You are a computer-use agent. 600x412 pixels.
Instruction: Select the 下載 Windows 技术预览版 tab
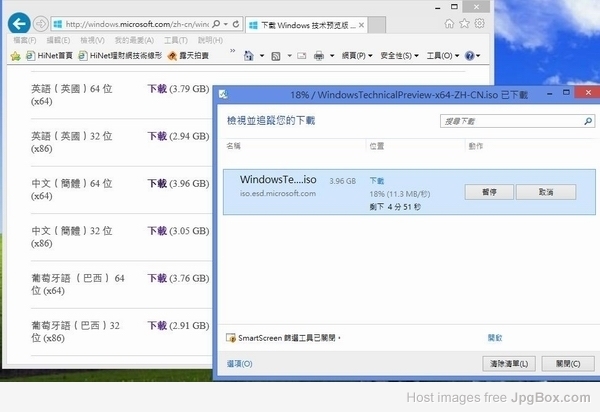tap(298, 22)
